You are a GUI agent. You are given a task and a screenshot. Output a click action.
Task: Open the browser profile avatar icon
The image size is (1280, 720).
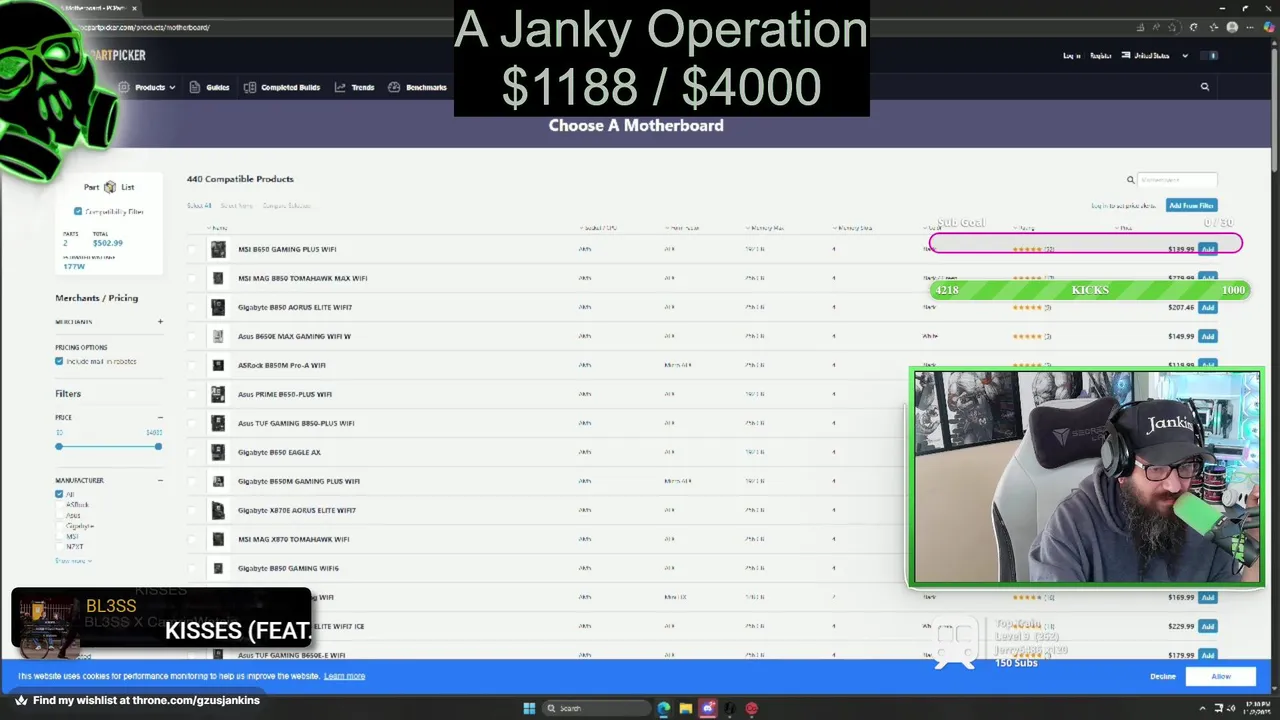1232,27
